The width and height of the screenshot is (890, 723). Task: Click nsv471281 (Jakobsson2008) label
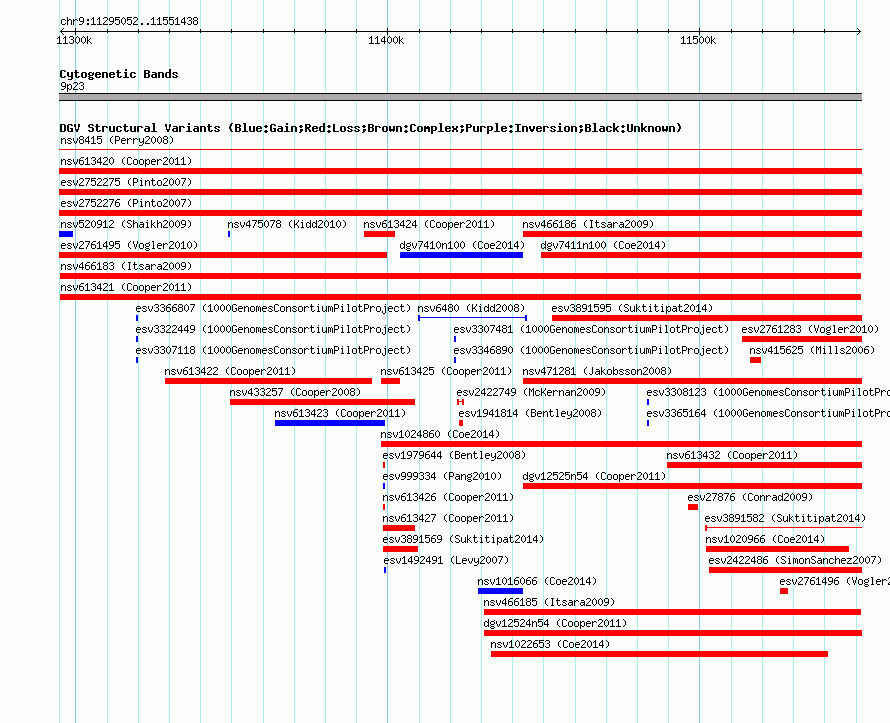597,371
